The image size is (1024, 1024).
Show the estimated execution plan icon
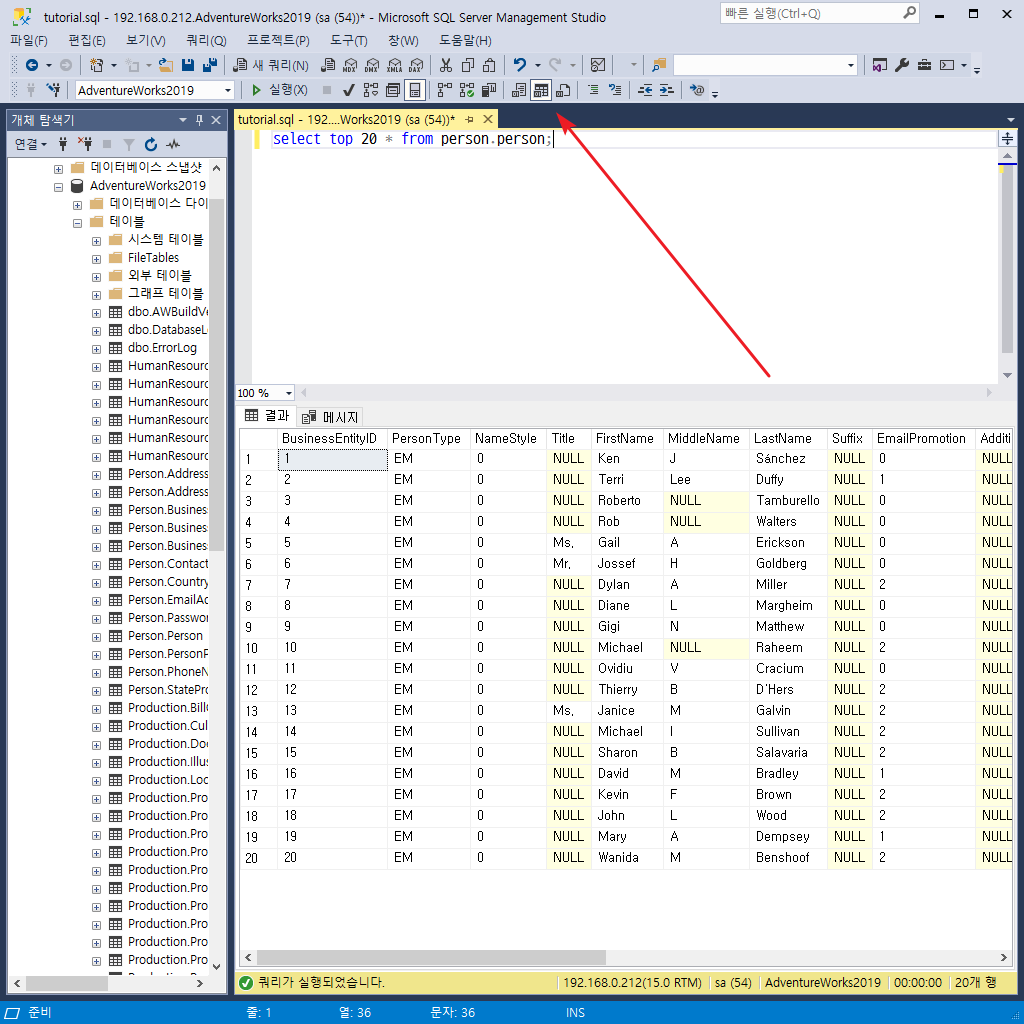point(371,89)
